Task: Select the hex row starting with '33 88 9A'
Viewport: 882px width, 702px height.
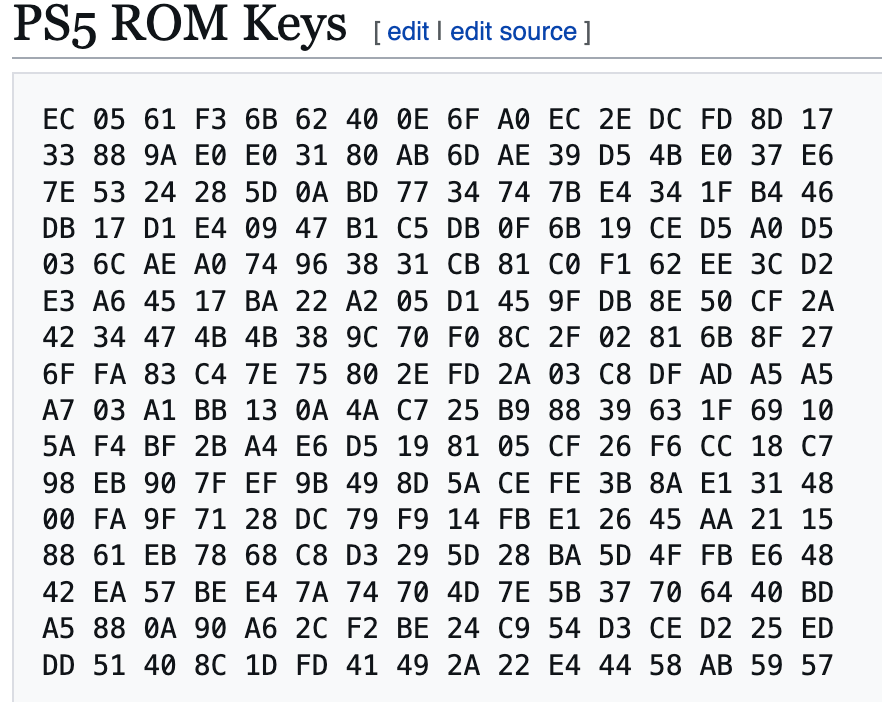Action: point(437,156)
